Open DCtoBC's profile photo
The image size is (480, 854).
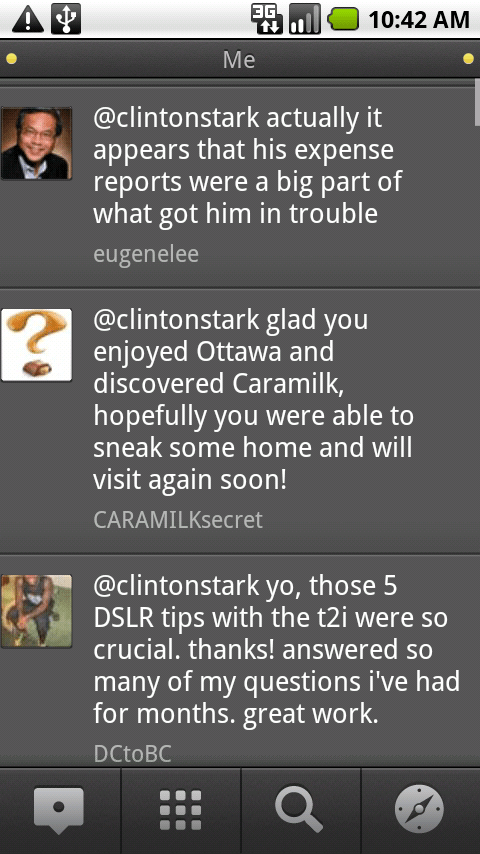tap(37, 611)
